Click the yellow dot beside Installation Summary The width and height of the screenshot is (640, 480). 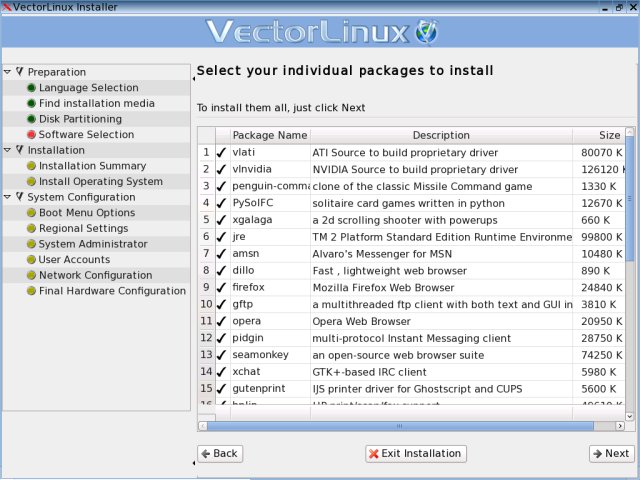[31, 166]
